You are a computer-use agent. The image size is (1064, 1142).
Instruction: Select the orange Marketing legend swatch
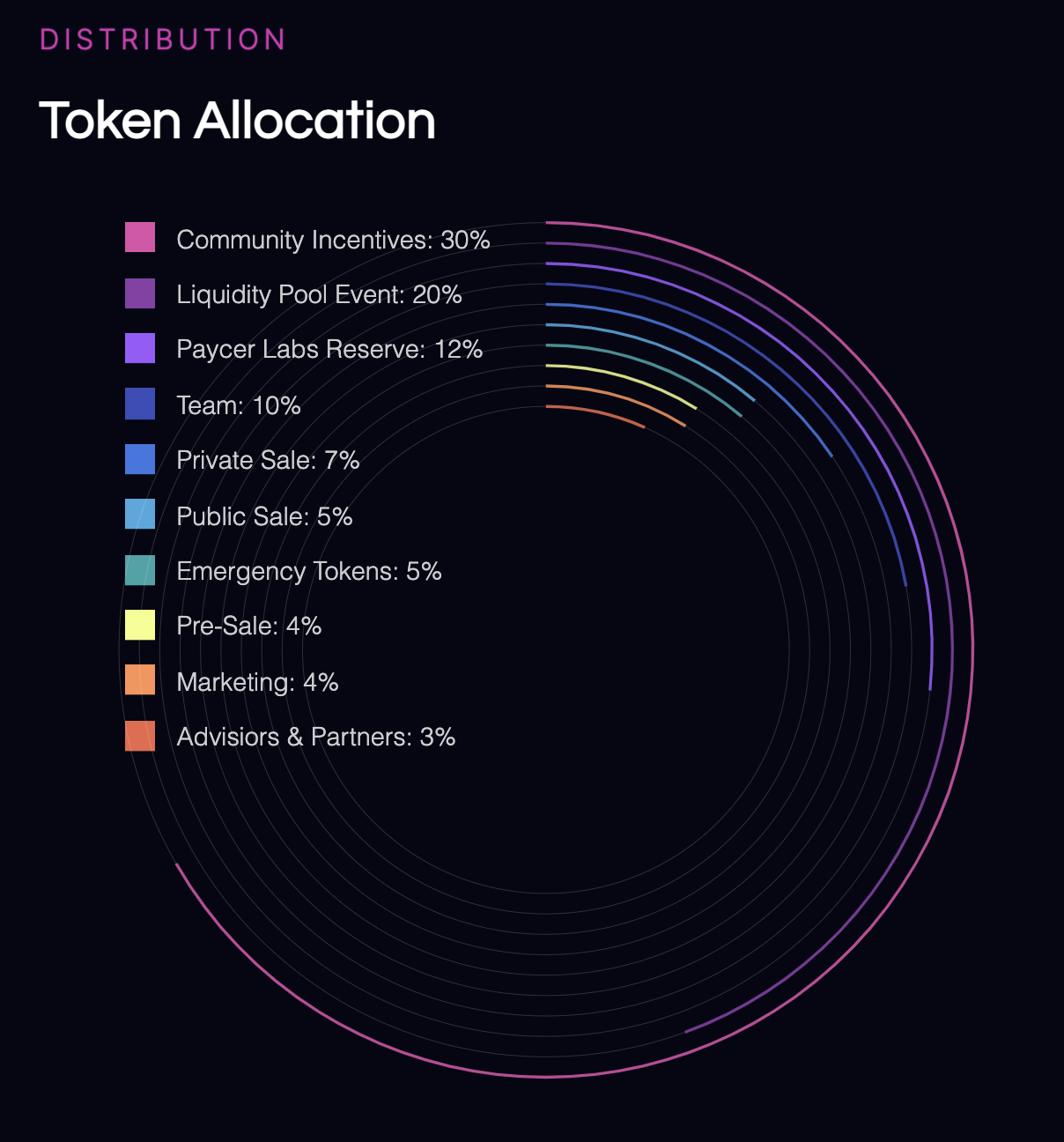tap(140, 679)
